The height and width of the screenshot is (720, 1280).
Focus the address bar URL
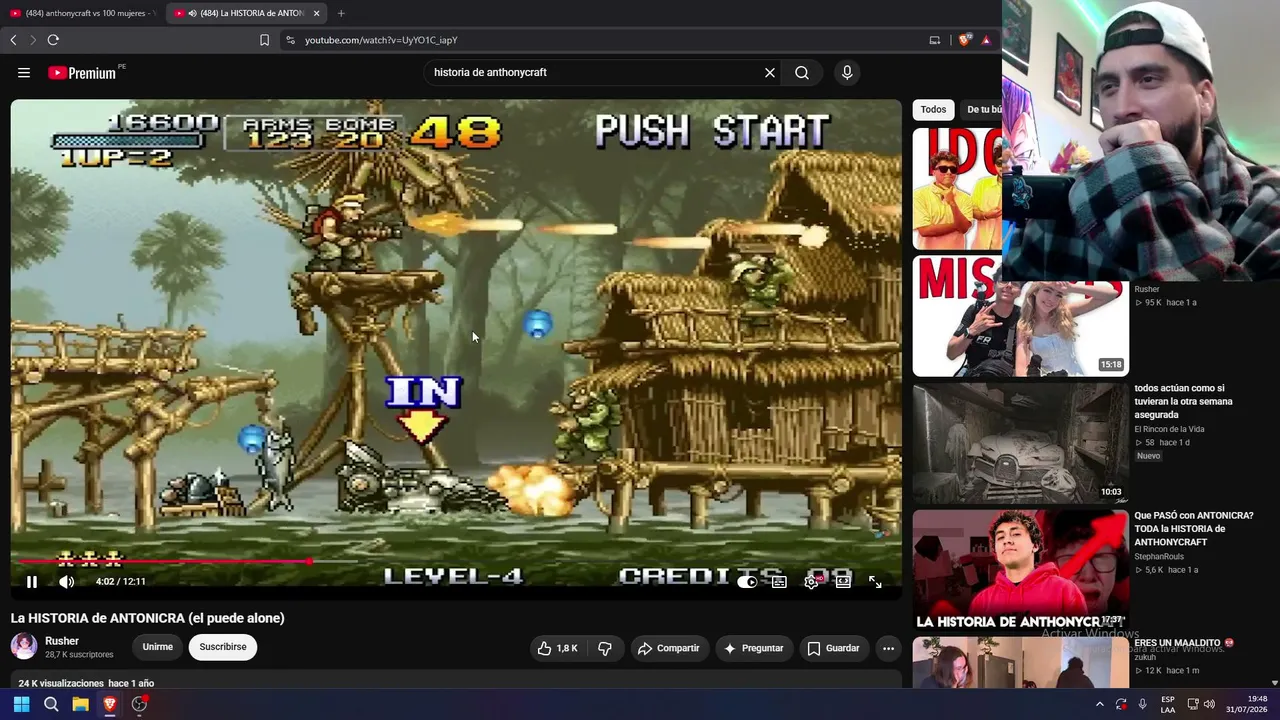tap(381, 40)
